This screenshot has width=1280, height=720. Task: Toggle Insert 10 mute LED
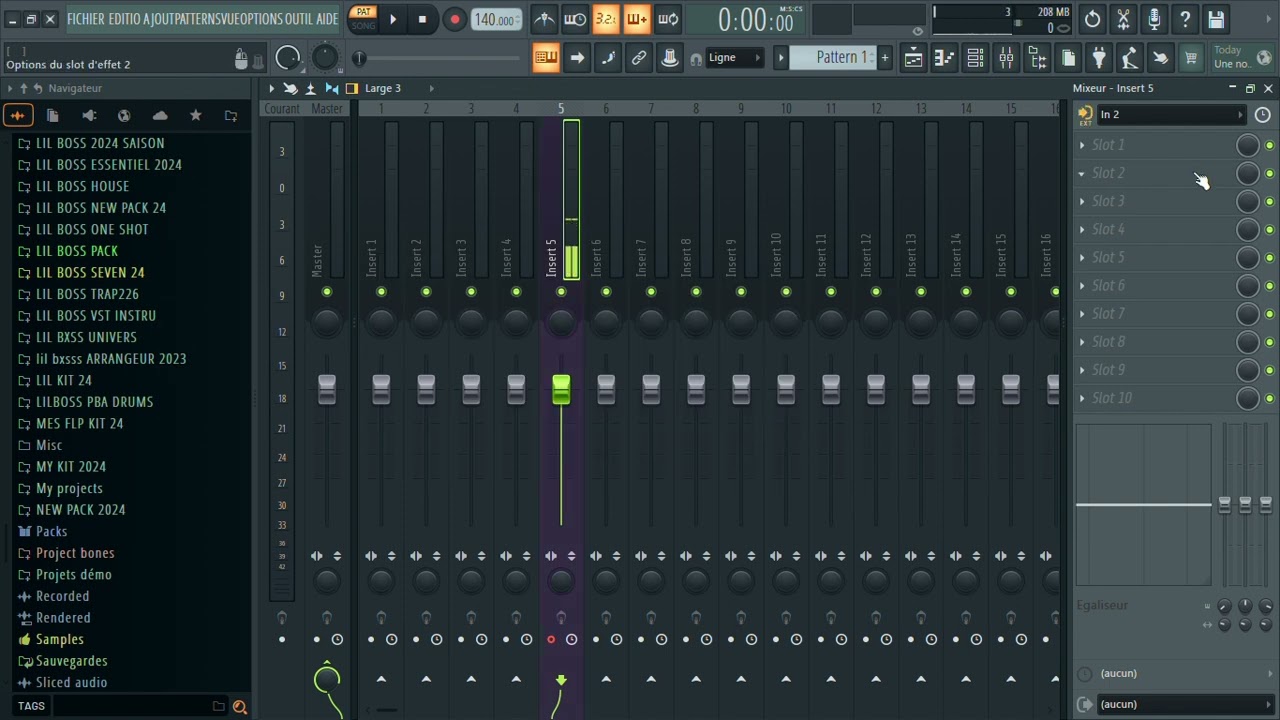(786, 292)
